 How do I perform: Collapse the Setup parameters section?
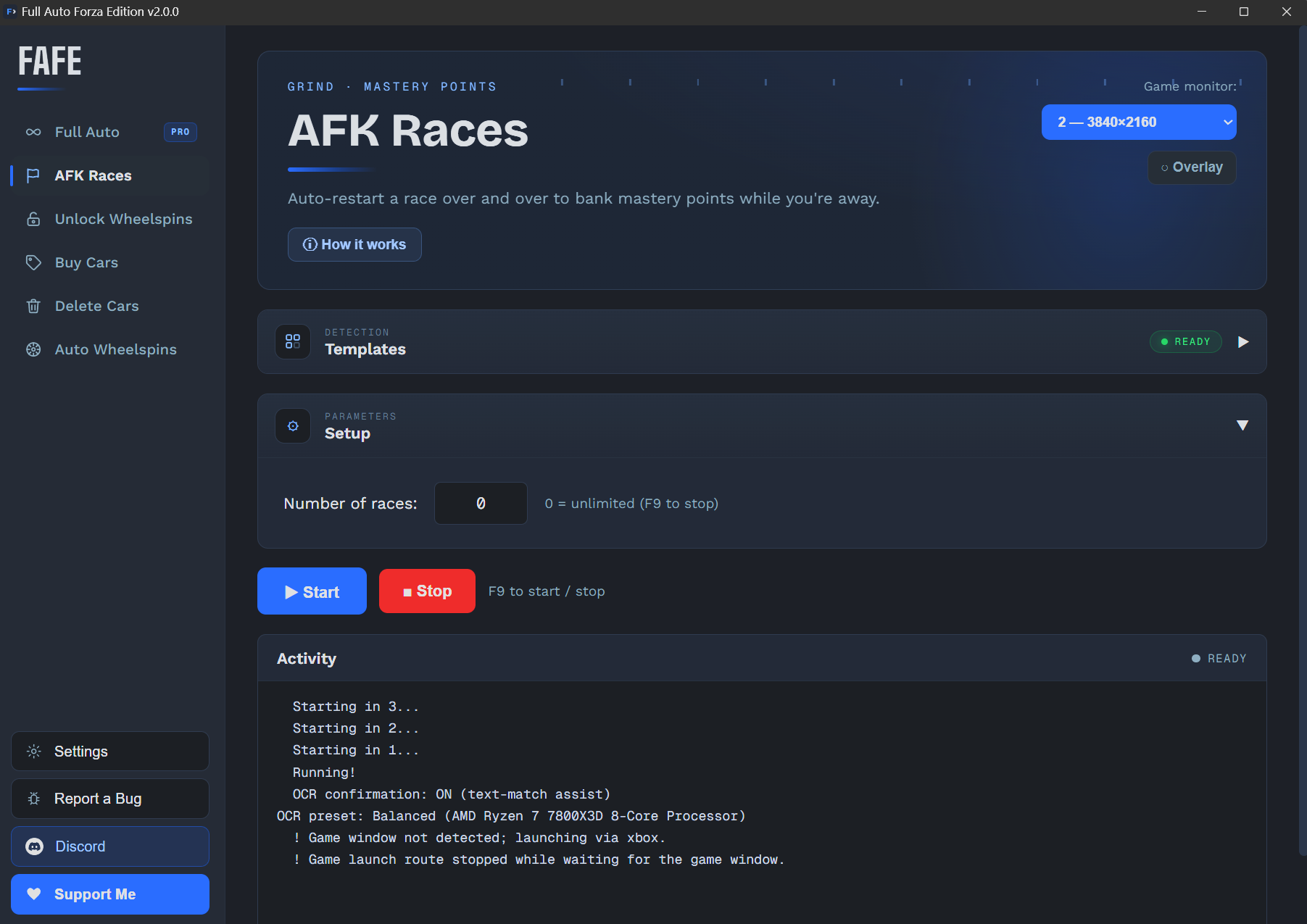tap(1242, 425)
